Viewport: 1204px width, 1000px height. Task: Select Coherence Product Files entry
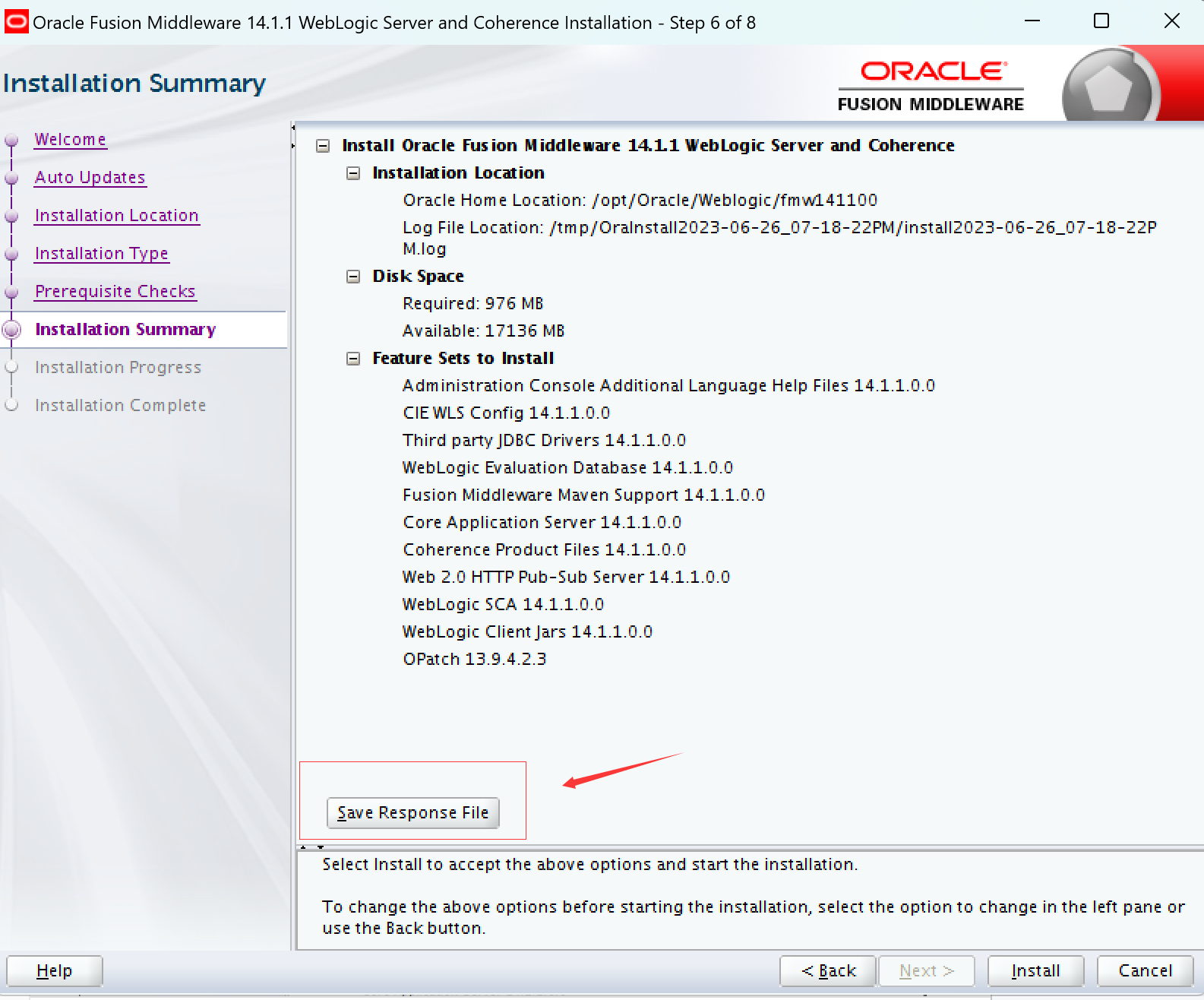[544, 550]
